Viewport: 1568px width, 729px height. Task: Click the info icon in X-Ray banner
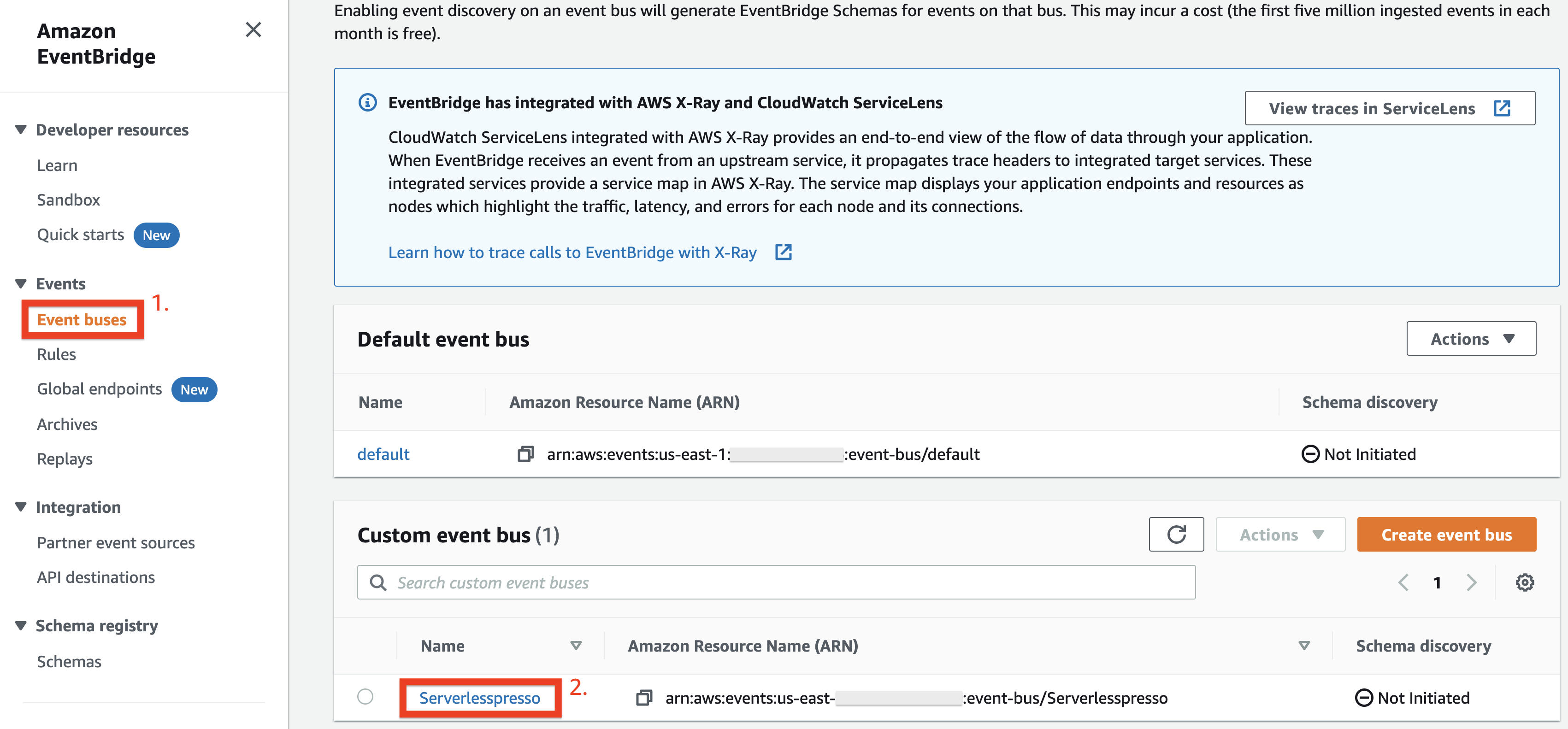(368, 102)
